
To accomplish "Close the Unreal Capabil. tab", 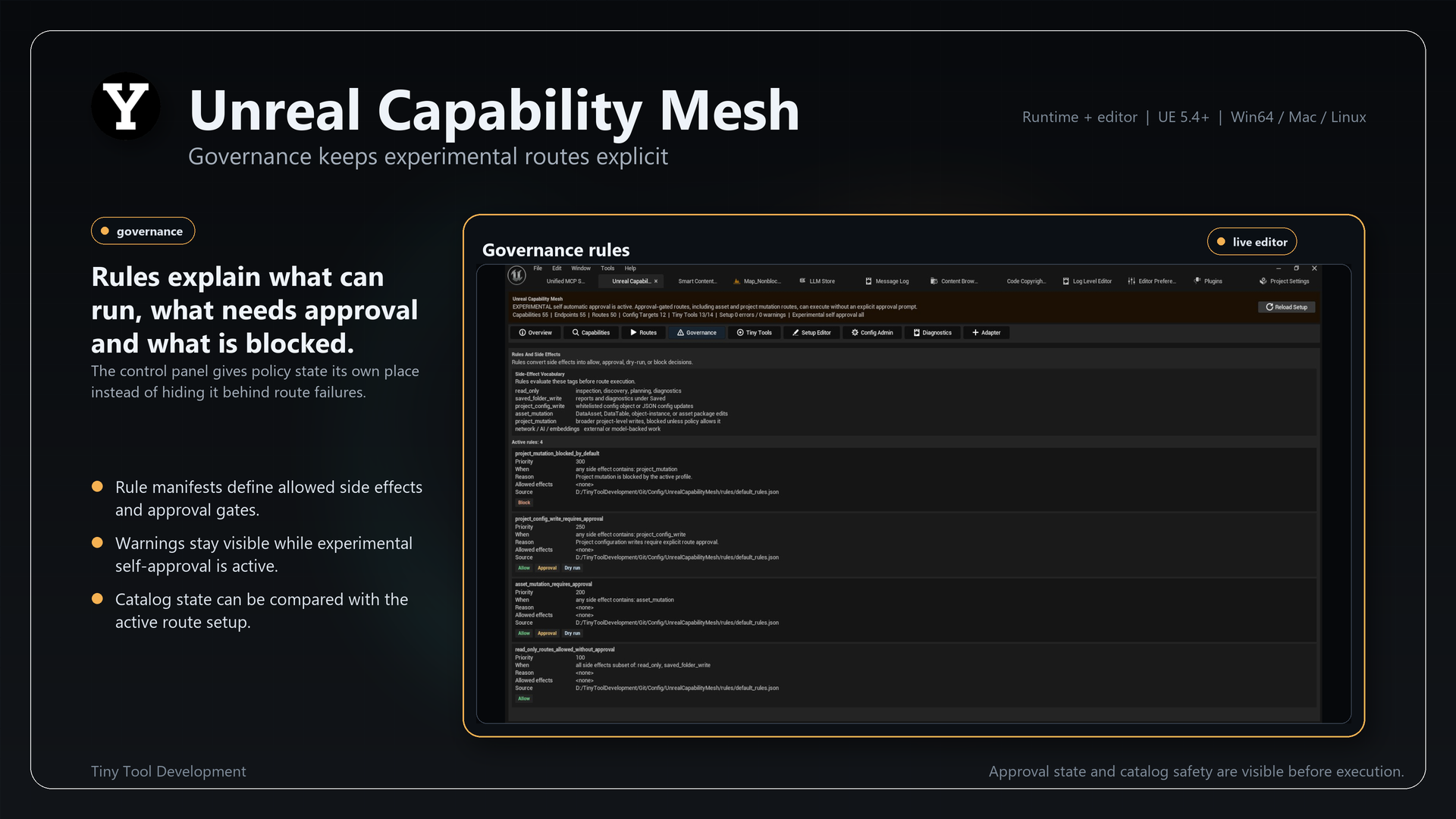I will 656,281.
